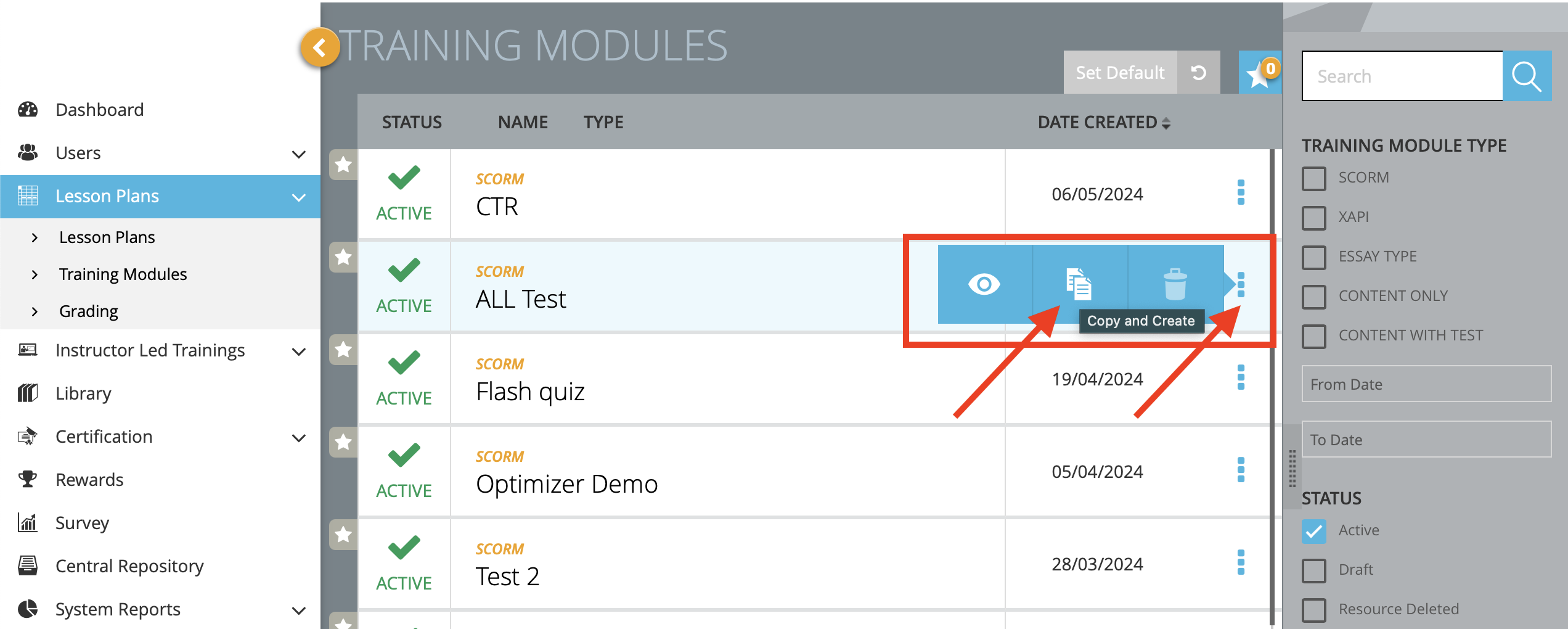This screenshot has height=629, width=1568.
Task: Click the favorites star counter icon
Action: pos(1260,73)
